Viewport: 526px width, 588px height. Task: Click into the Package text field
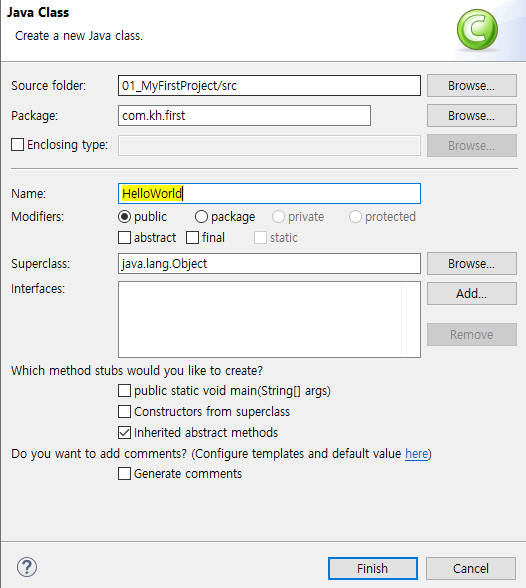(x=244, y=116)
